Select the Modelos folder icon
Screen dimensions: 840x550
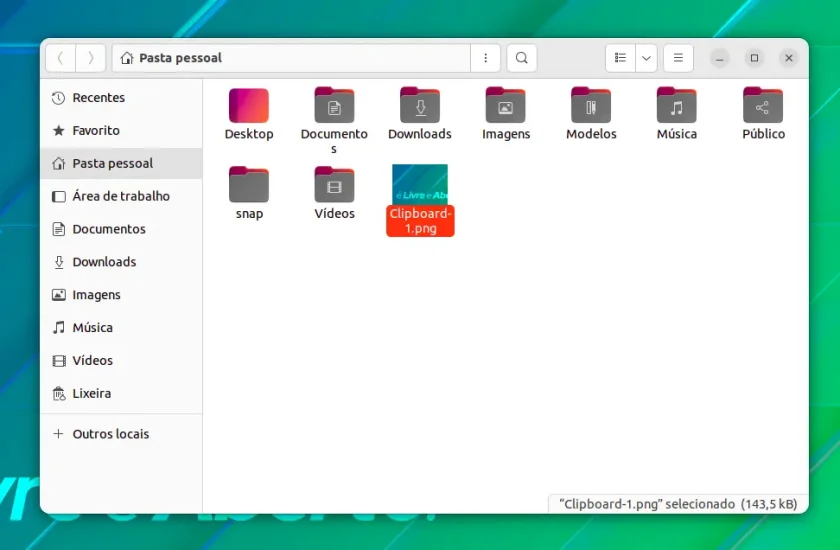[x=591, y=105]
